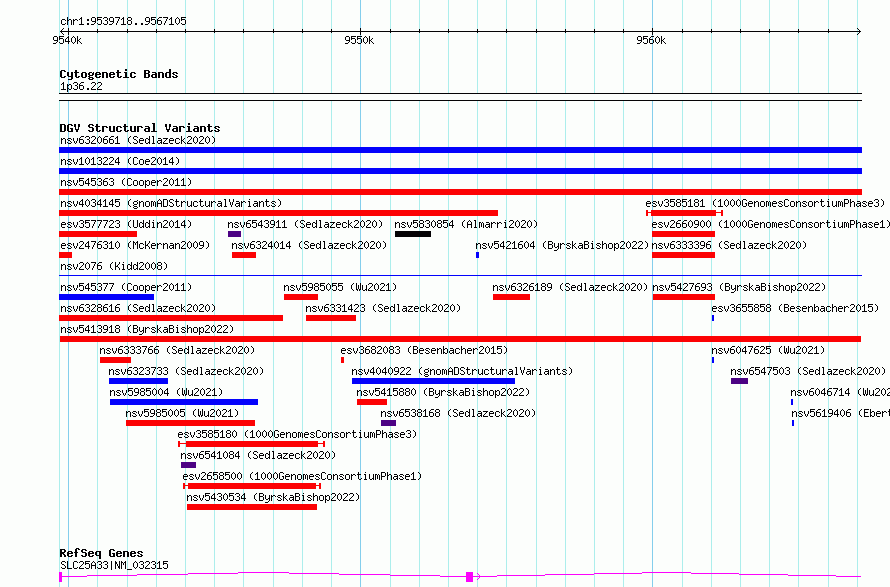890x587 pixels.
Task: Select nsv6046714 variant label
Action: [x=839, y=392]
